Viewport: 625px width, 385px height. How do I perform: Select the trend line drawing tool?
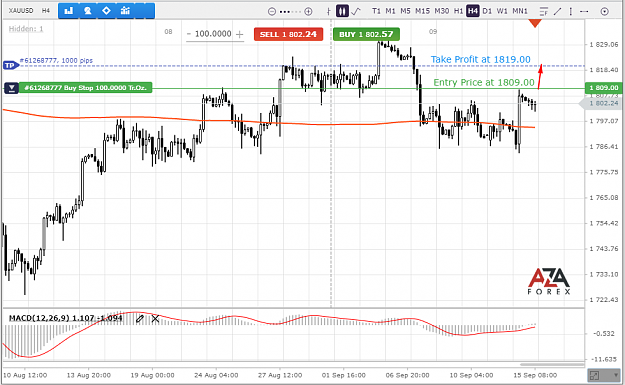point(557,12)
